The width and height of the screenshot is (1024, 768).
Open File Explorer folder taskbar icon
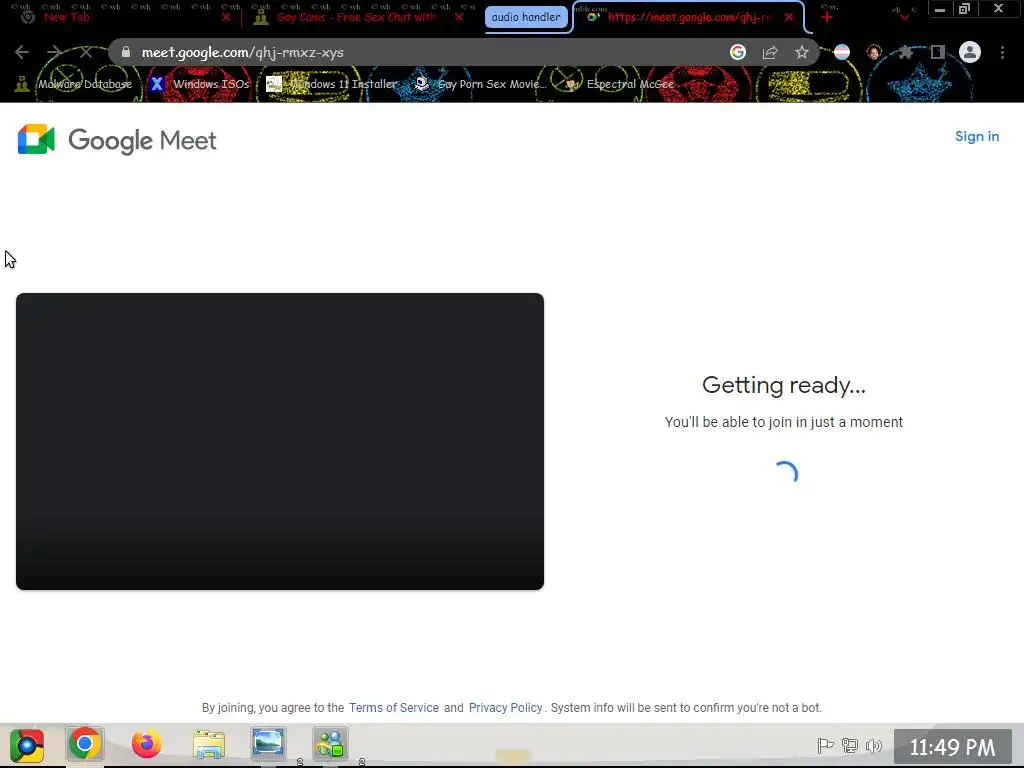(x=209, y=744)
